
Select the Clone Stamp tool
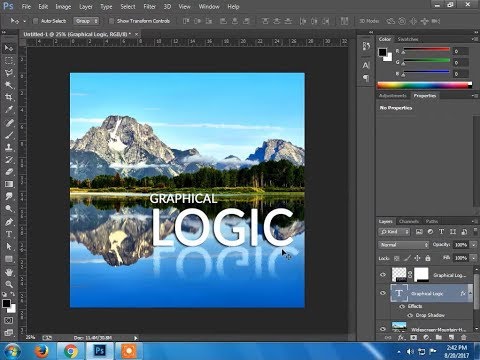pyautogui.click(x=9, y=147)
